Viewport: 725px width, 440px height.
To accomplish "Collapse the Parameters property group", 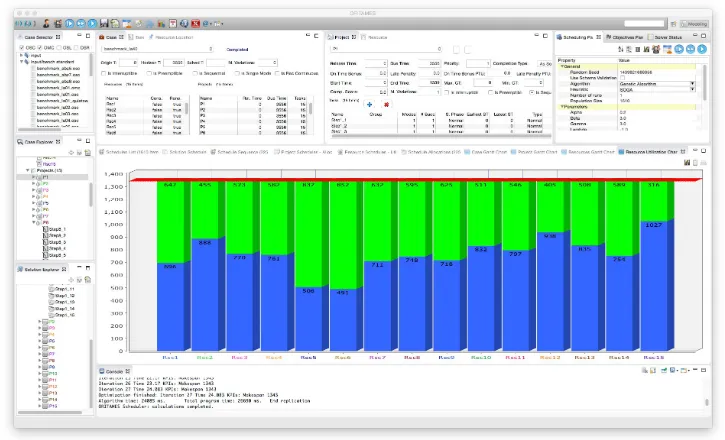I will point(562,107).
